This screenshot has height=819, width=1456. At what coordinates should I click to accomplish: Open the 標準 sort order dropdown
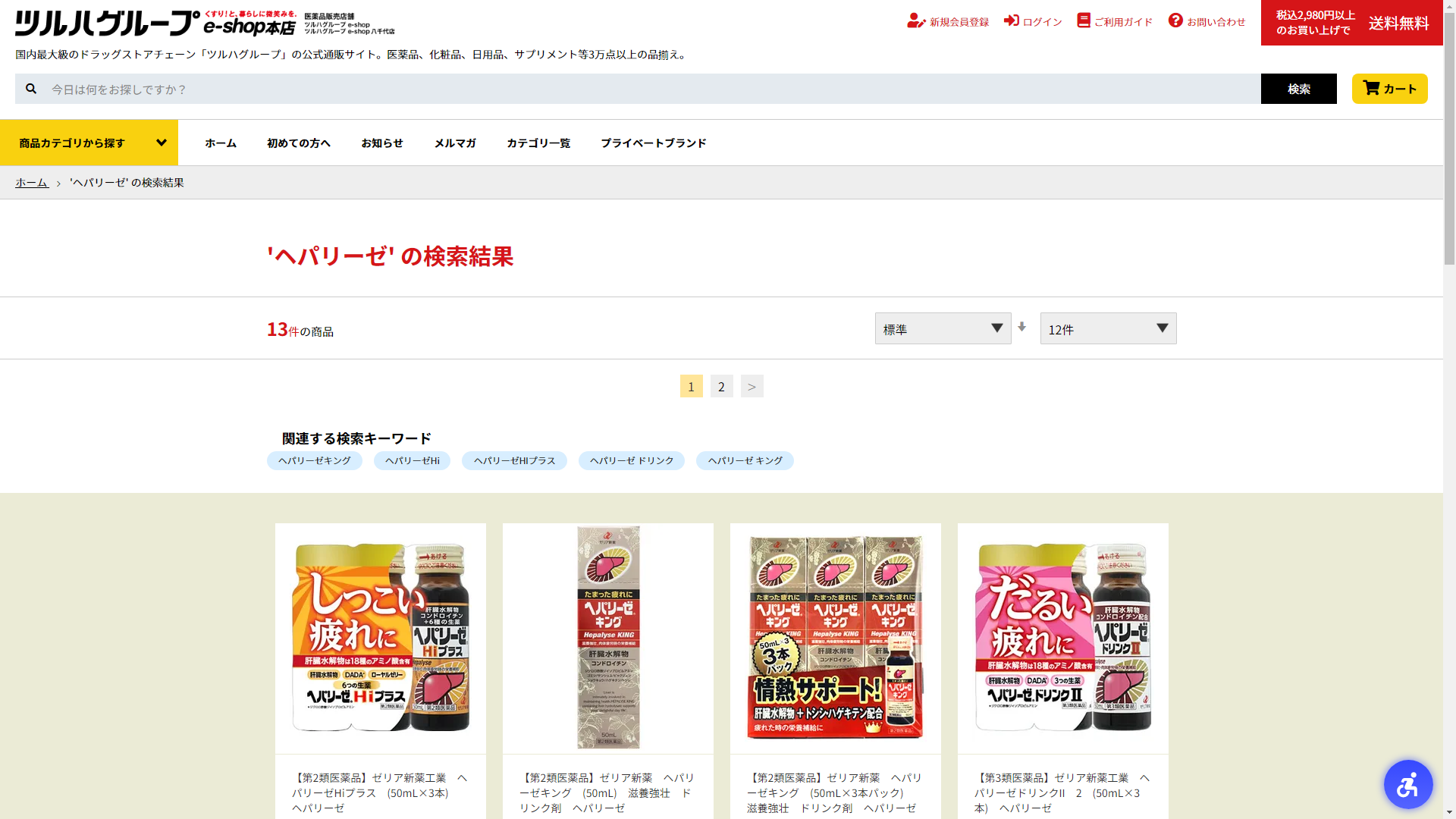(943, 328)
